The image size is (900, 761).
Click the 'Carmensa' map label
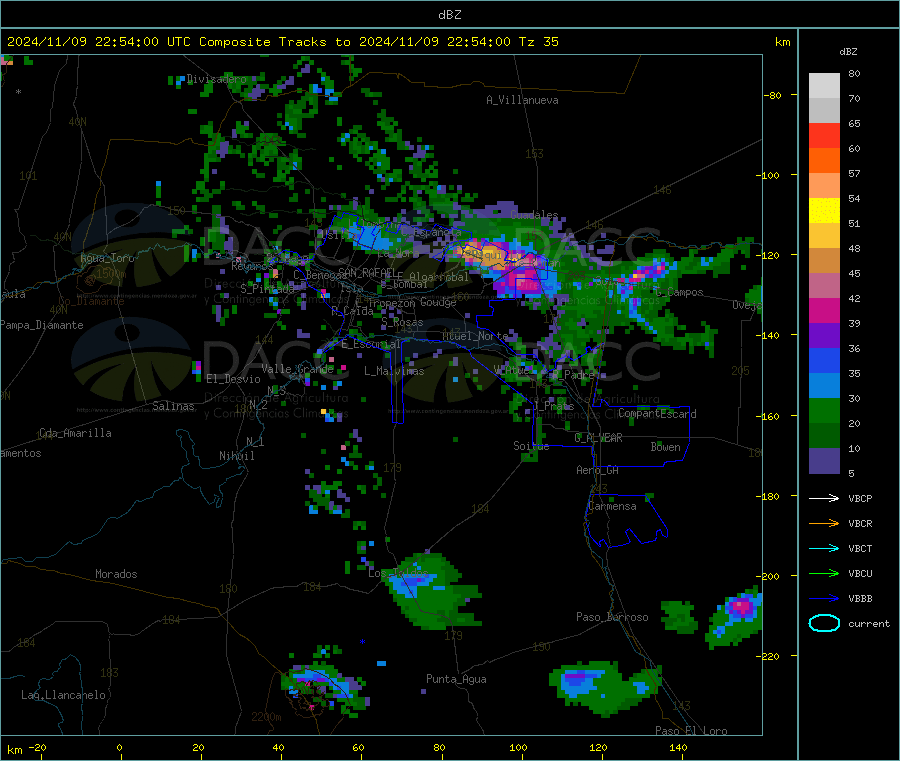[x=612, y=506]
